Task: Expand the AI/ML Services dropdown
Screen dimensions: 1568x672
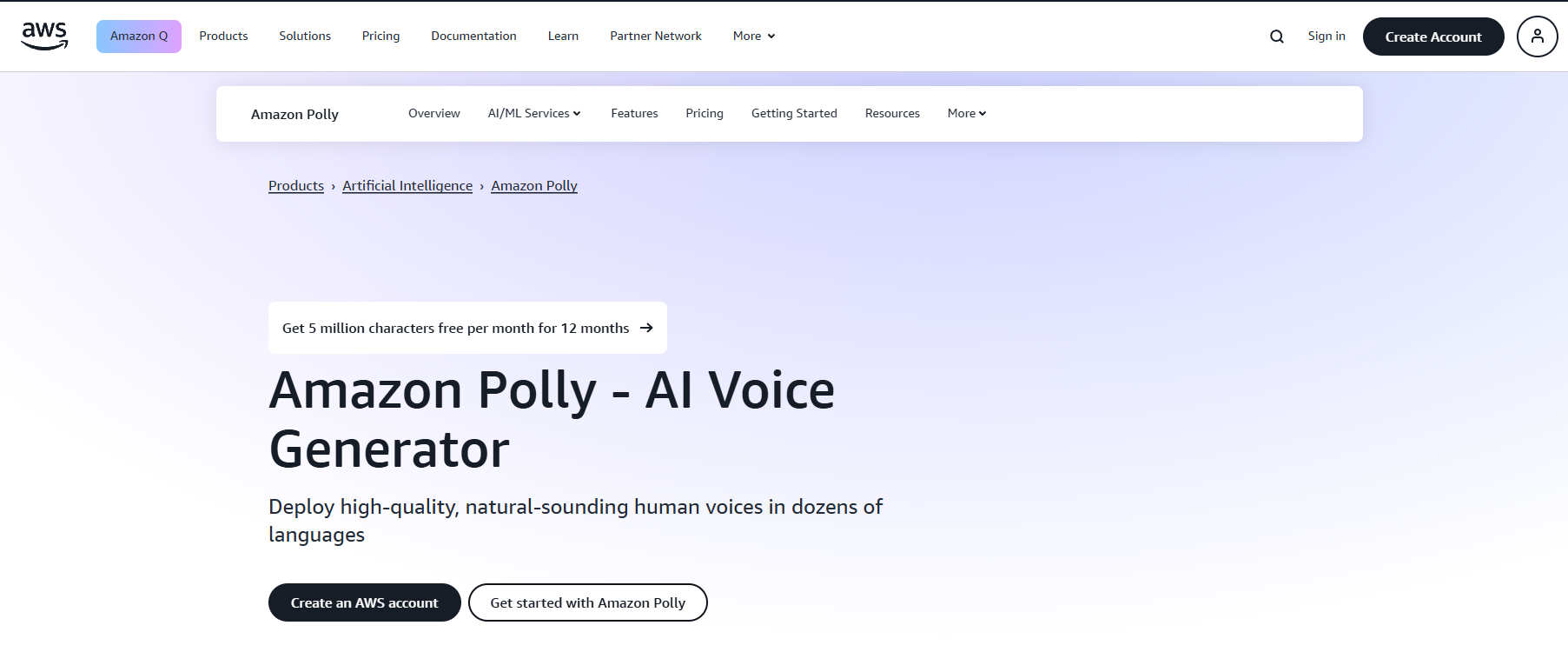Action: pos(534,113)
